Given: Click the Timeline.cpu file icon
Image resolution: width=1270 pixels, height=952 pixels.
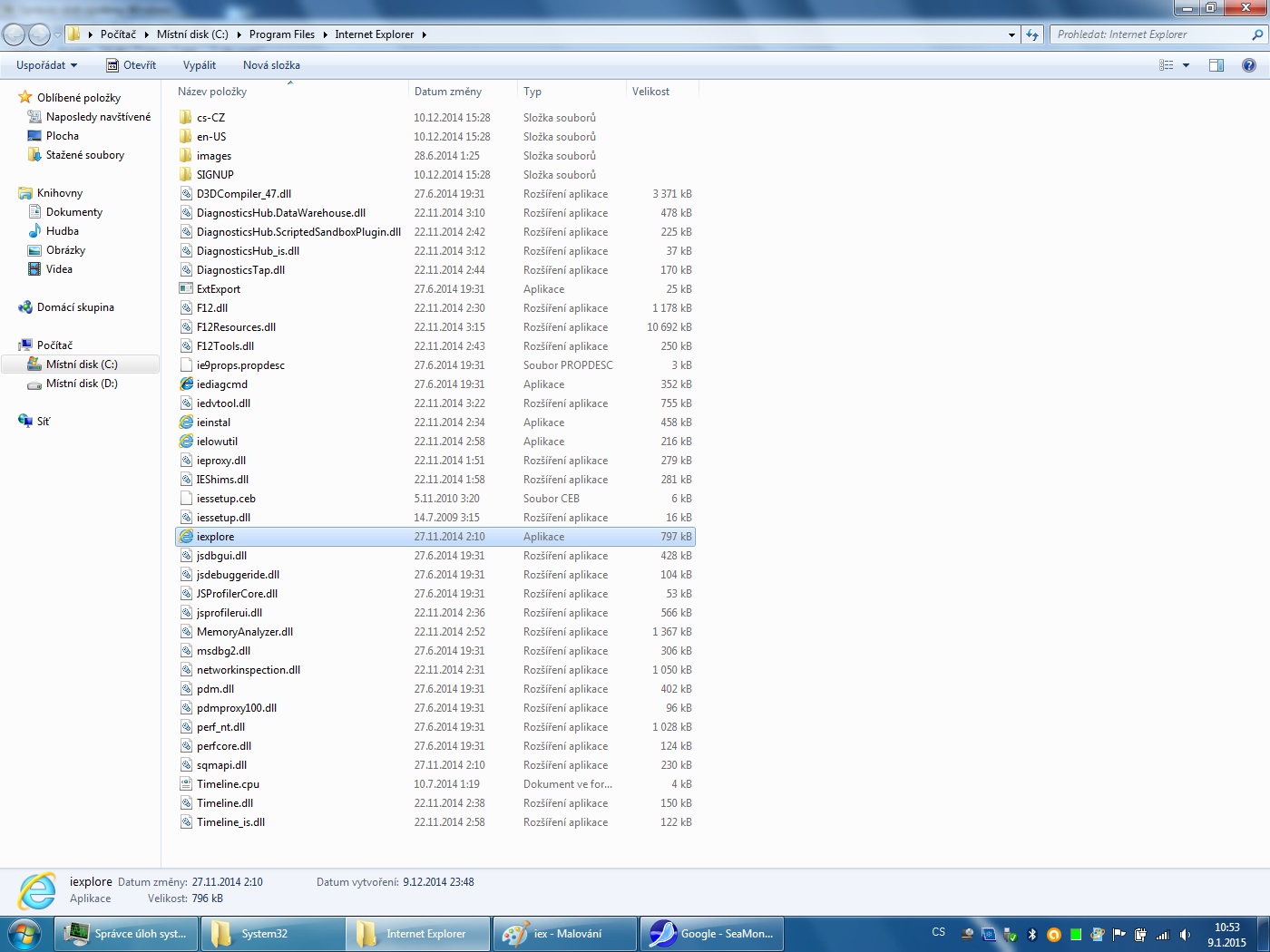Looking at the screenshot, I should [x=186, y=784].
